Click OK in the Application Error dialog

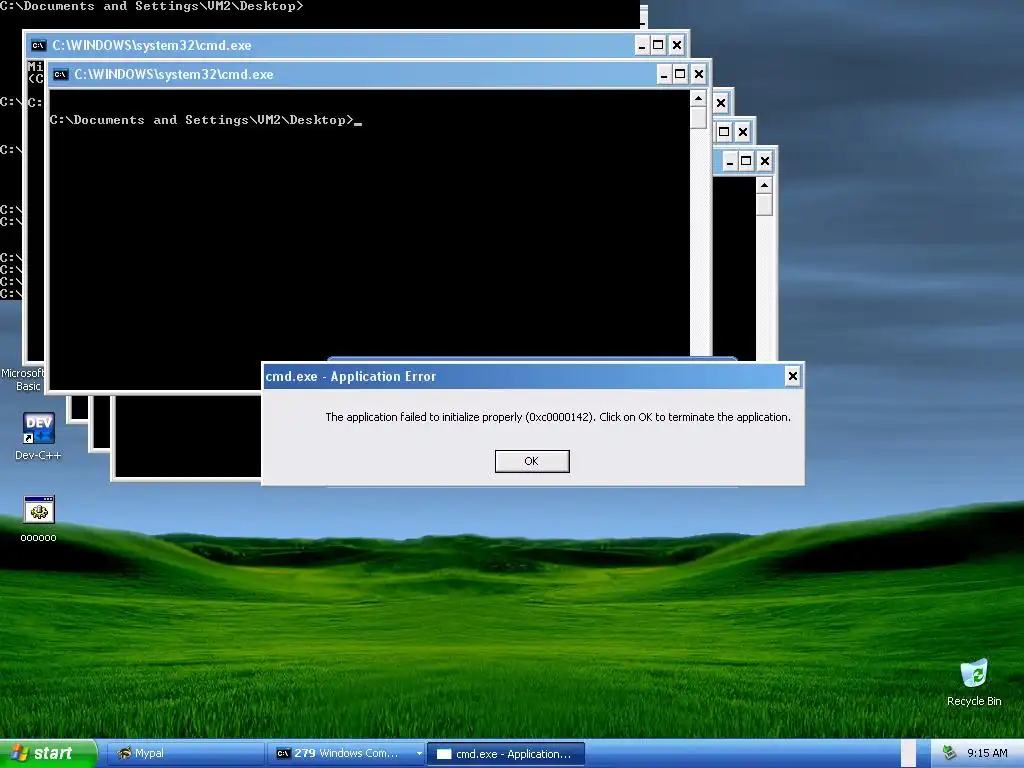pyautogui.click(x=532, y=461)
